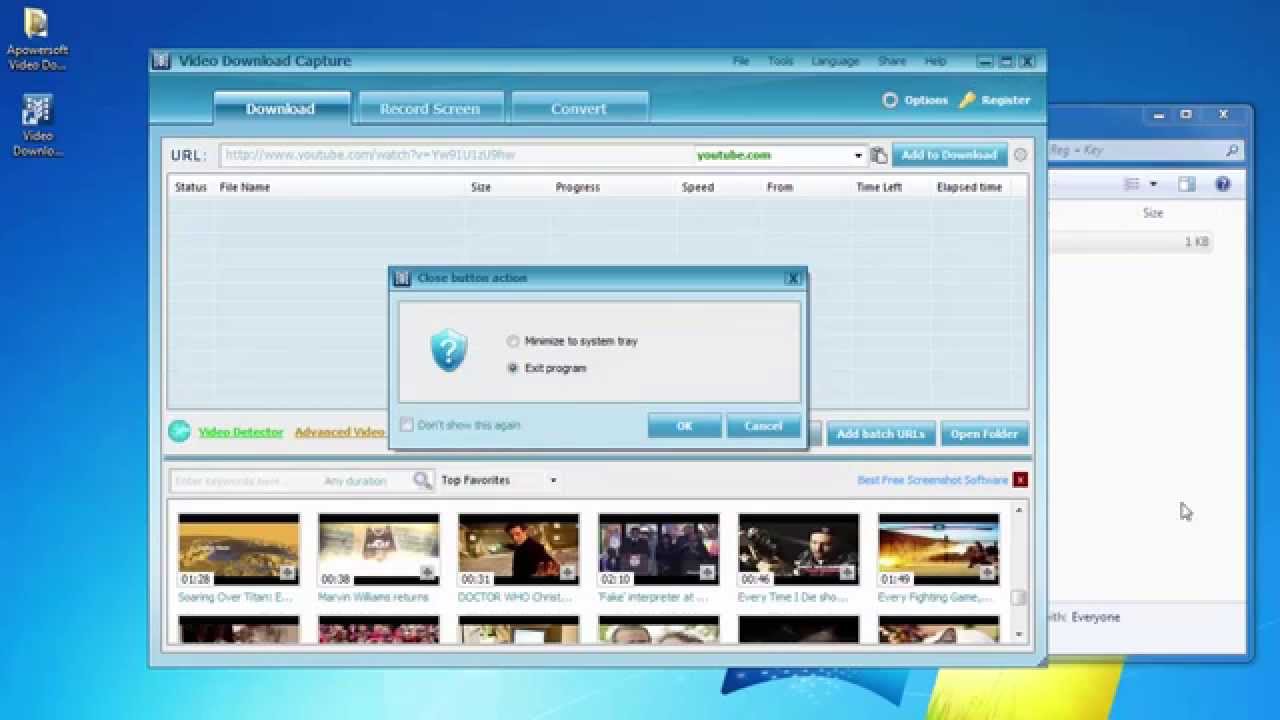Screen dimensions: 1280x720
Task: Click the download icon on Marvin Williams returns thumbnail
Action: click(x=427, y=573)
